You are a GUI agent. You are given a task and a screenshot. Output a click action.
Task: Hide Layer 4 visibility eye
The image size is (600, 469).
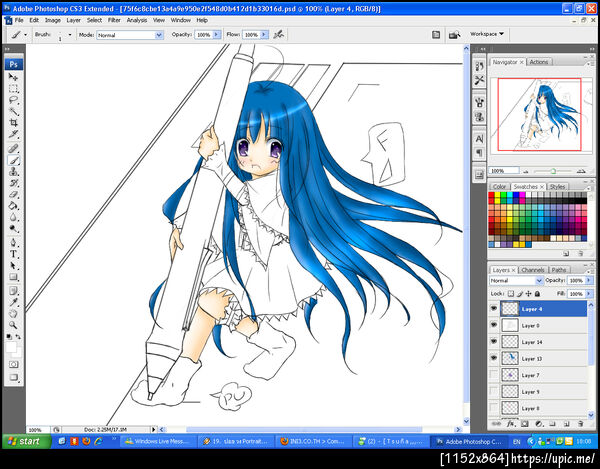(494, 308)
